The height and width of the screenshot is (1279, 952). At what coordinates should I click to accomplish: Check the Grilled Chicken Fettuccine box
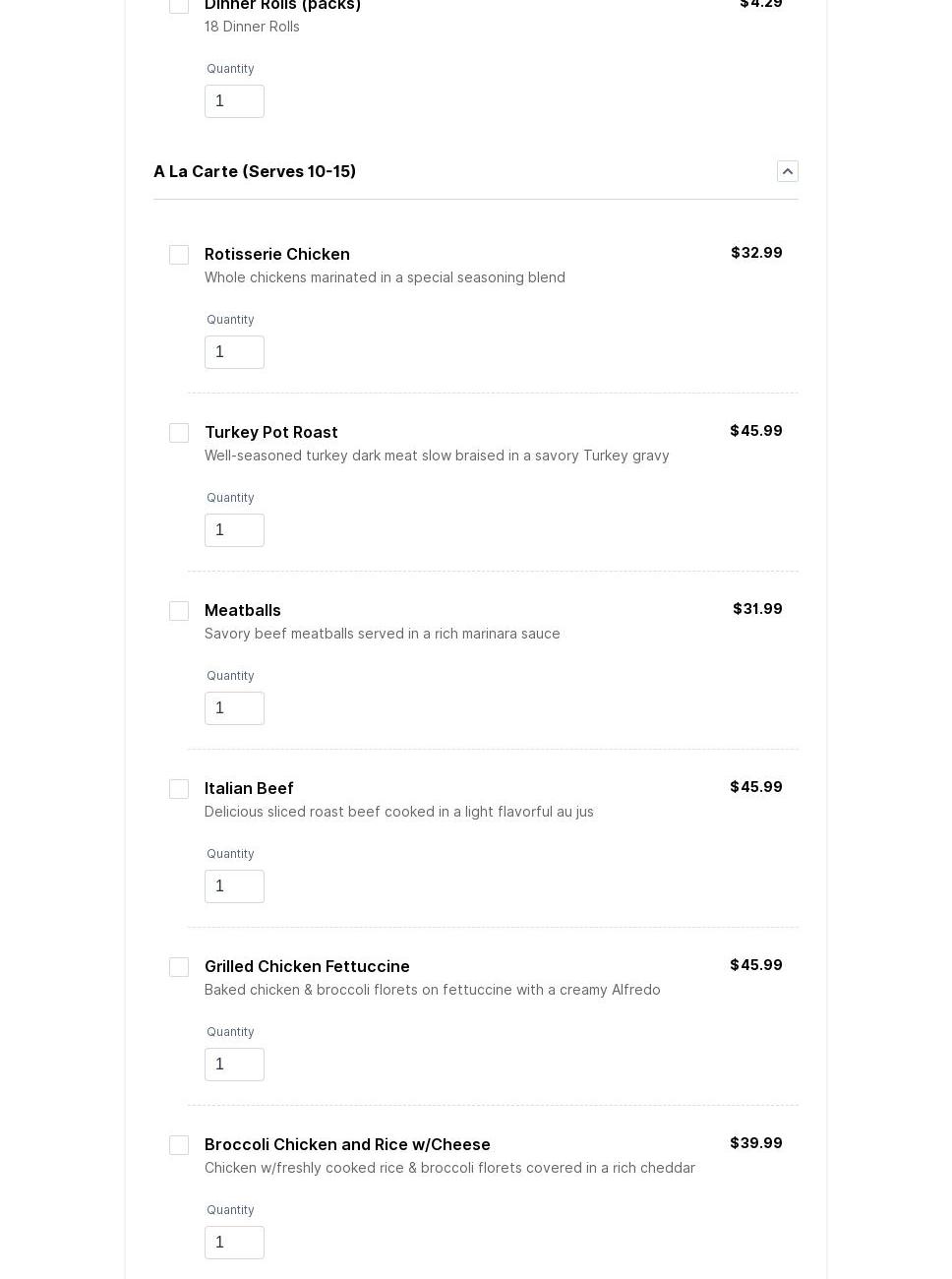[179, 967]
